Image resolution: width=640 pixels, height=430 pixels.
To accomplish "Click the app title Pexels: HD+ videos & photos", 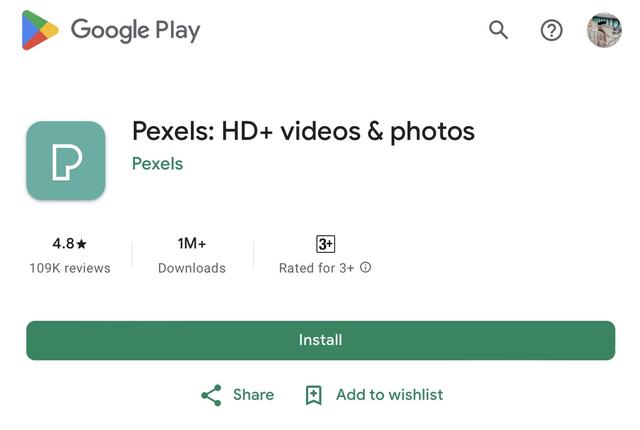I will pyautogui.click(x=303, y=132).
